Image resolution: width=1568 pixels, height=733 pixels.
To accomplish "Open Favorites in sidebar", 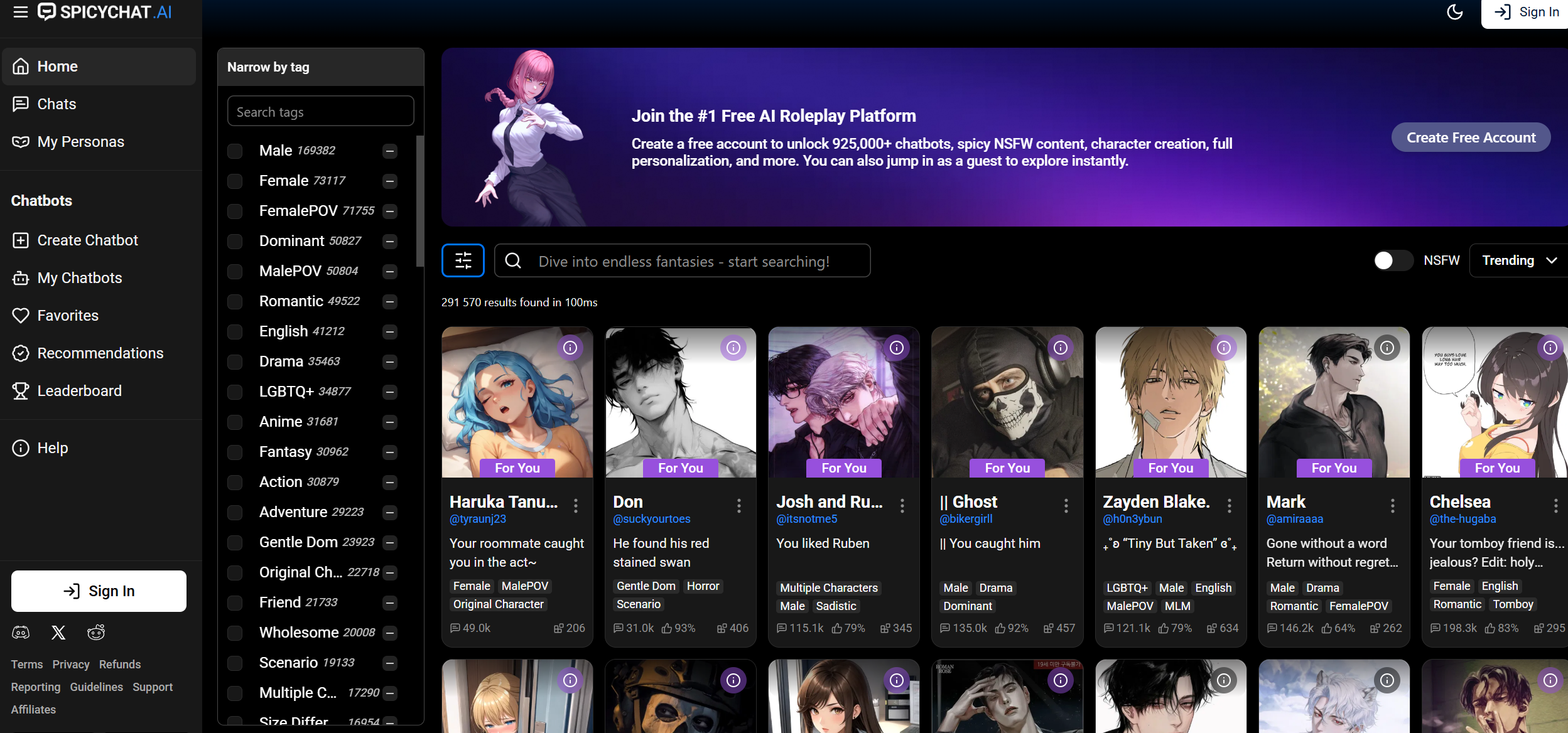I will point(99,316).
